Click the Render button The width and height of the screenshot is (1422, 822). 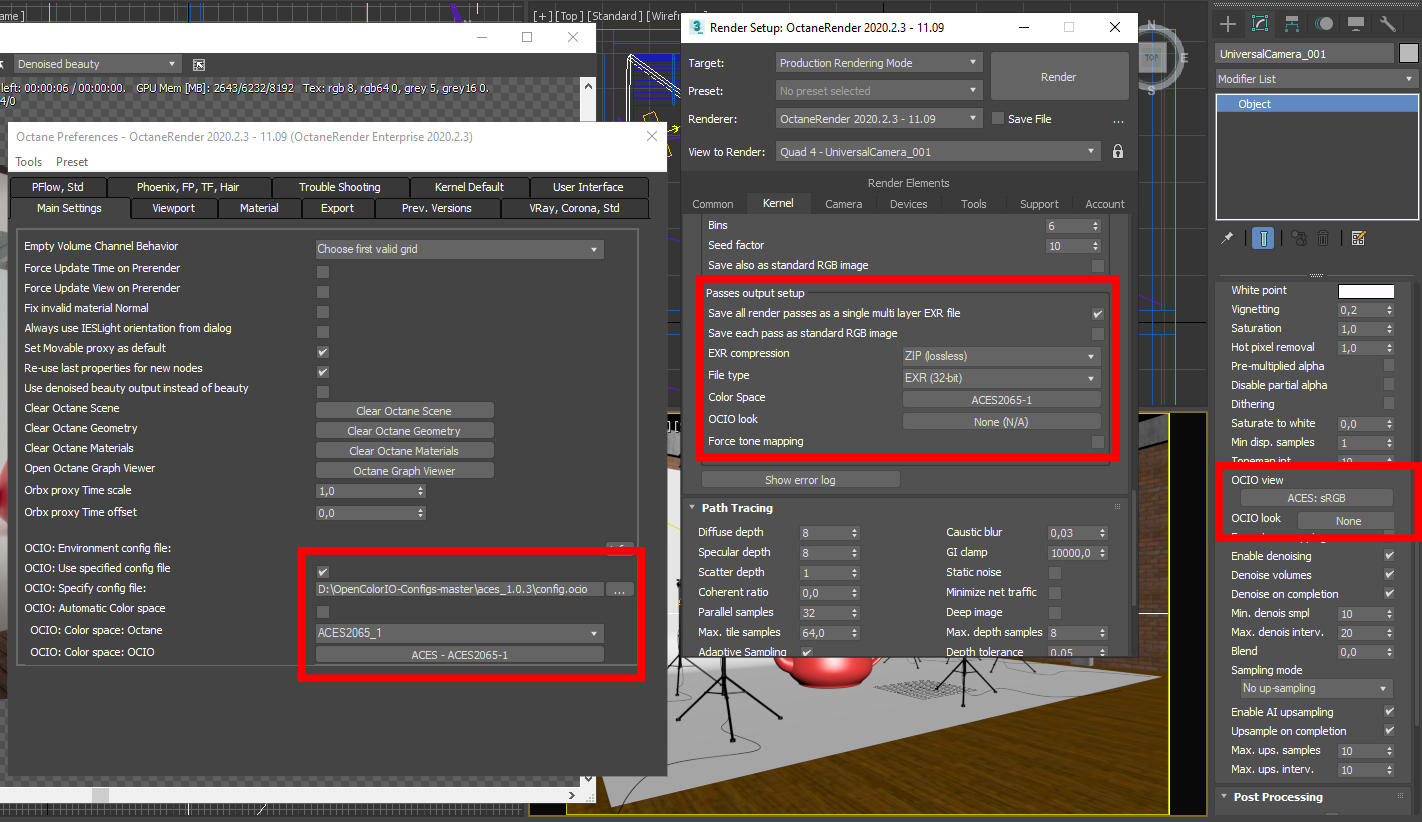click(x=1059, y=77)
